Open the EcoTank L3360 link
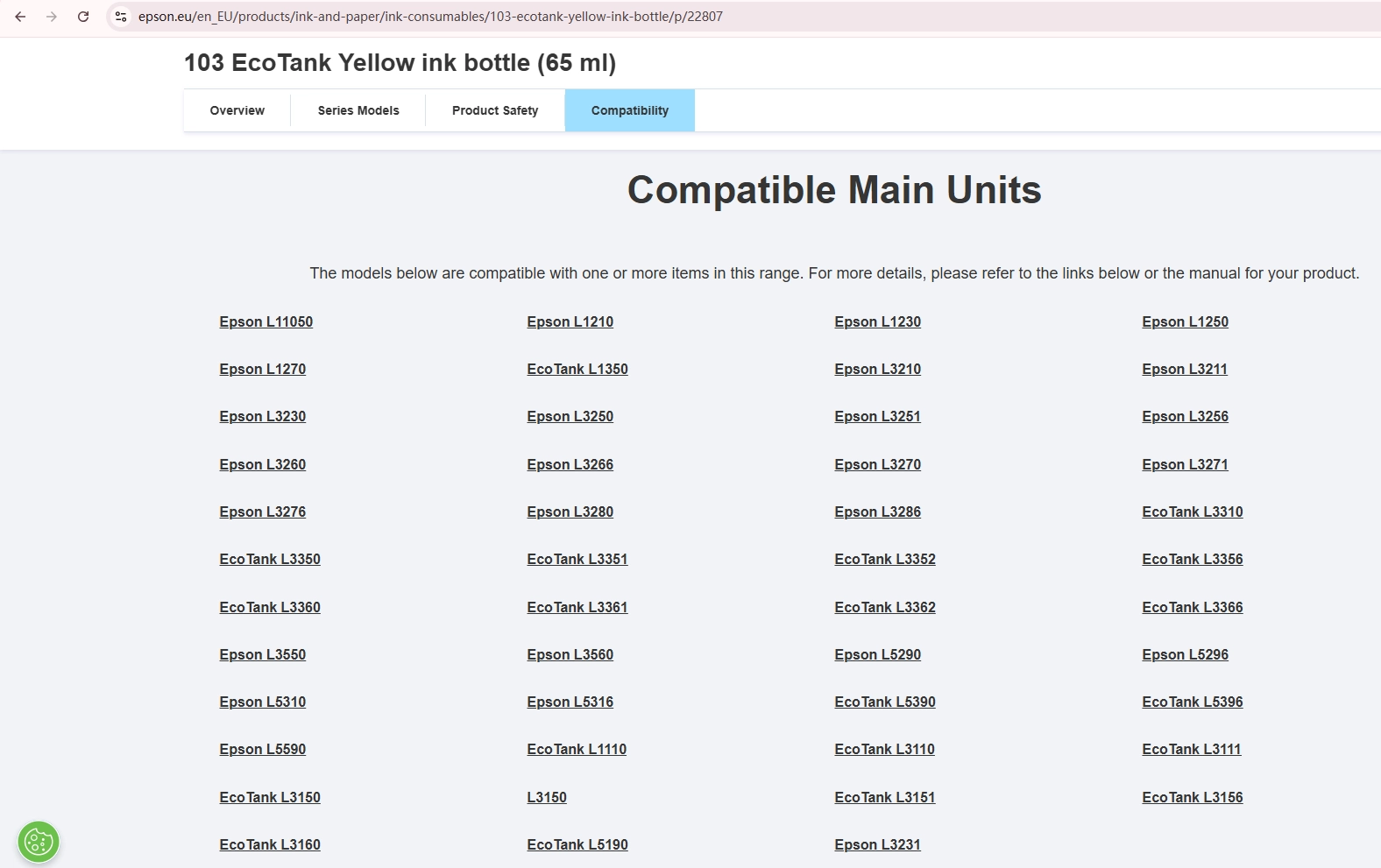 point(270,607)
